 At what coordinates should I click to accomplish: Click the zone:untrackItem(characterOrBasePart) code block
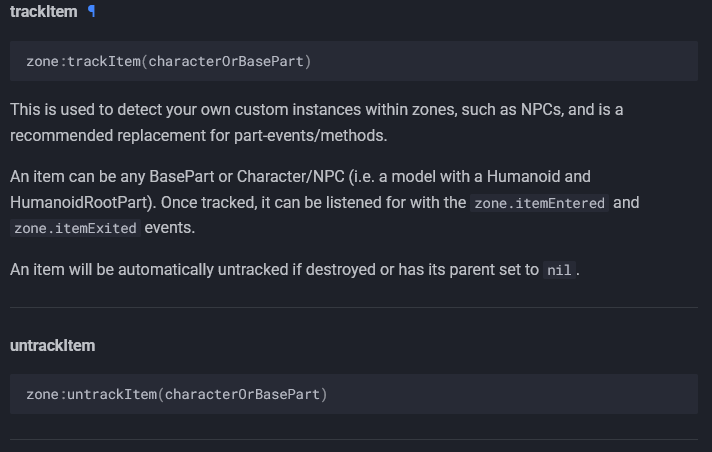pos(354,394)
